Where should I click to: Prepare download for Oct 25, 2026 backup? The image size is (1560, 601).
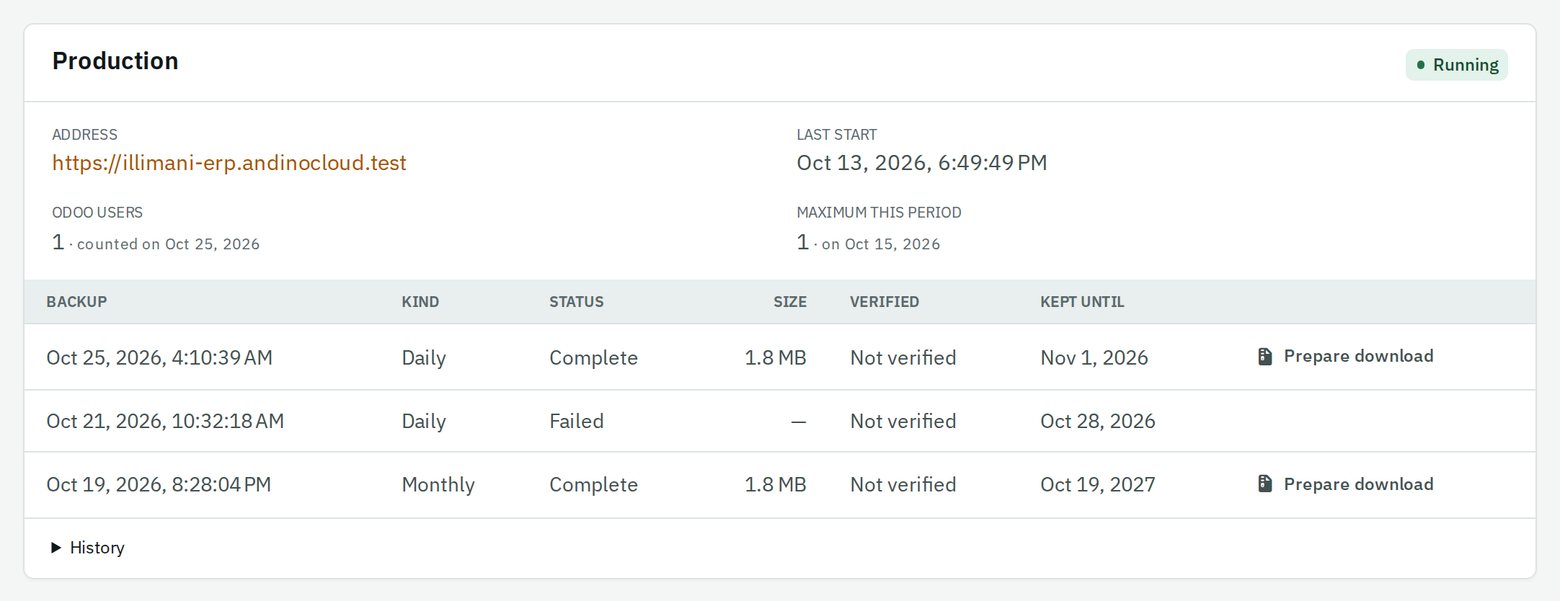click(1345, 356)
